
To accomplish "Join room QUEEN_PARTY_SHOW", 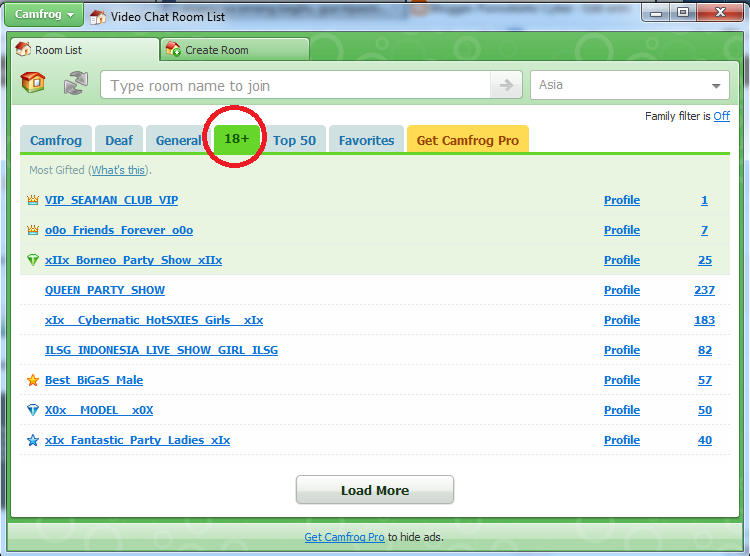I will pos(105,290).
